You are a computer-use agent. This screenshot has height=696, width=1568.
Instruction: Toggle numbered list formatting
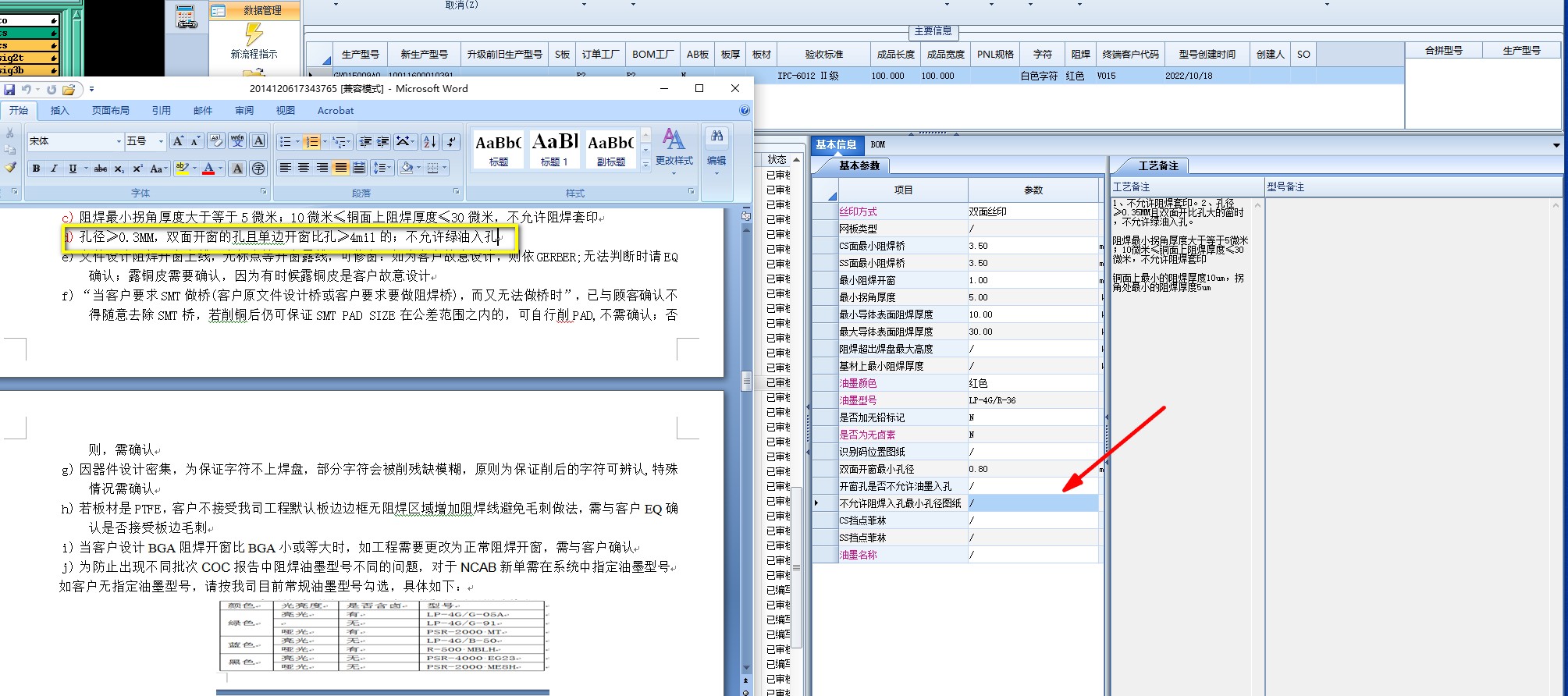pos(311,141)
